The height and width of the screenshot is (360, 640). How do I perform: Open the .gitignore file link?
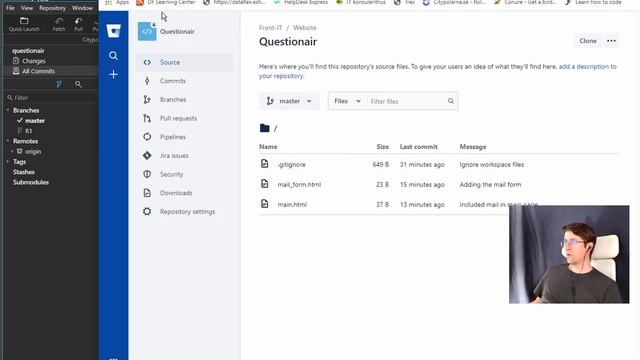click(x=291, y=164)
